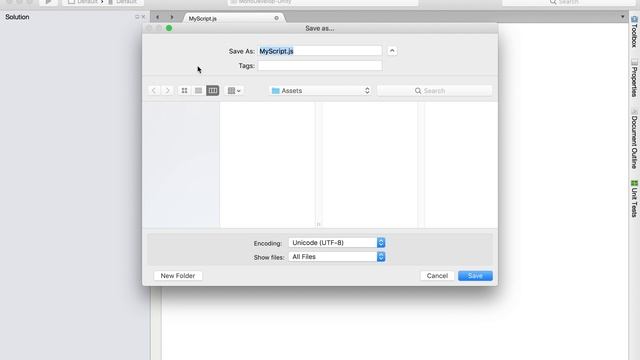Open the Document Outline side panel
The height and width of the screenshot is (360, 640).
634,139
